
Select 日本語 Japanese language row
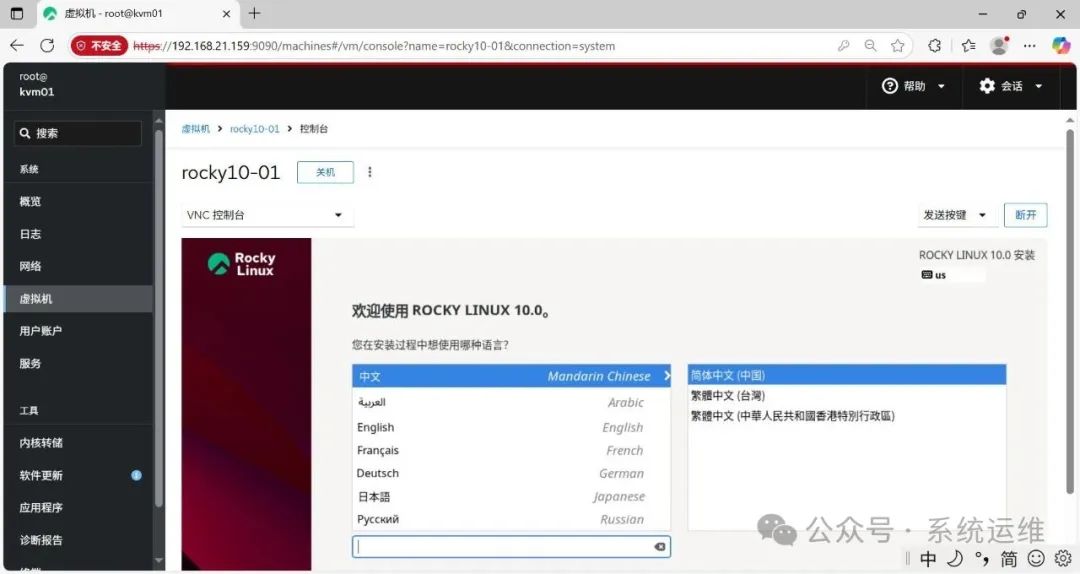(x=511, y=496)
